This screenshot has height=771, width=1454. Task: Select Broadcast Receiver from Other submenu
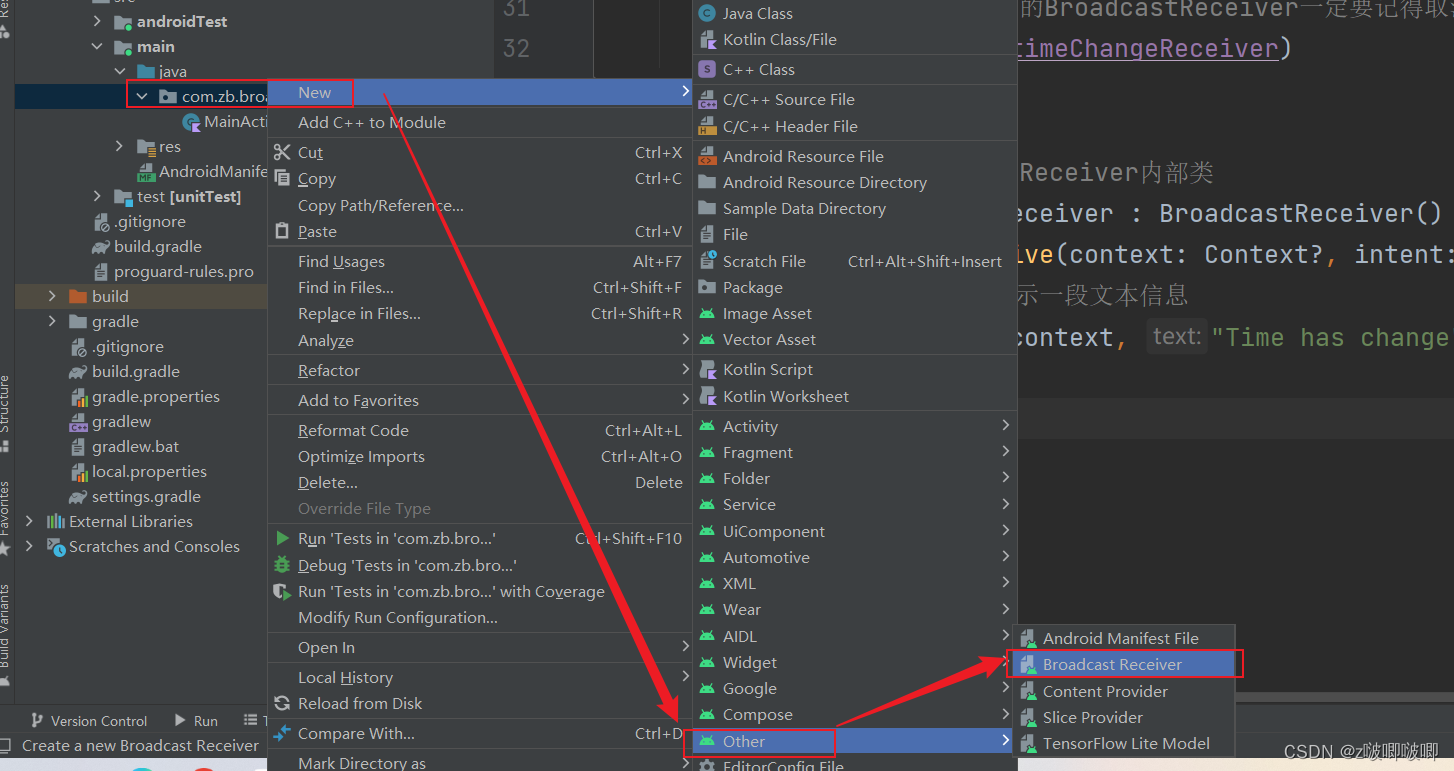coord(1125,664)
